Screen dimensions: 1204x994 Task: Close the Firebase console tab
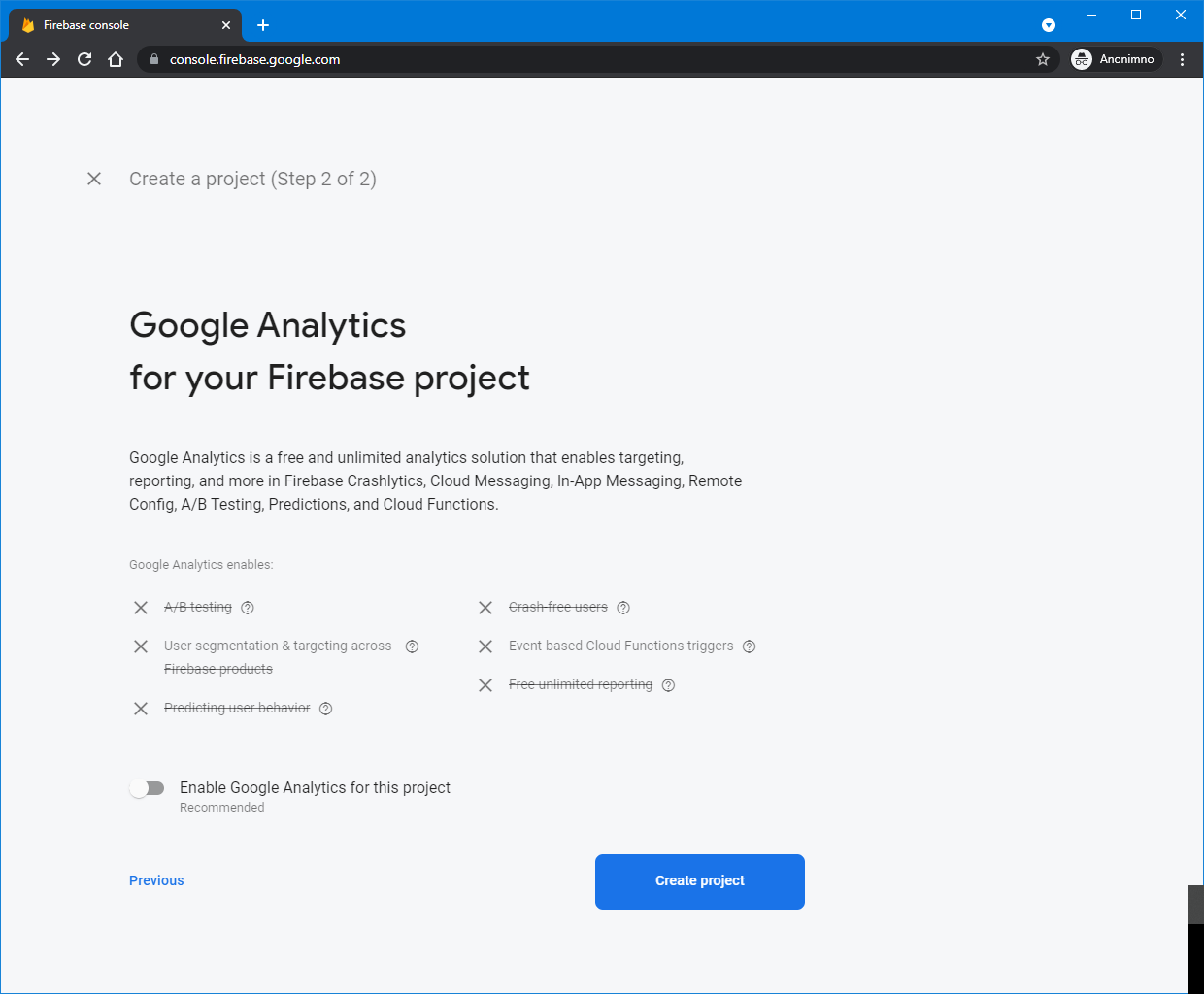point(226,25)
